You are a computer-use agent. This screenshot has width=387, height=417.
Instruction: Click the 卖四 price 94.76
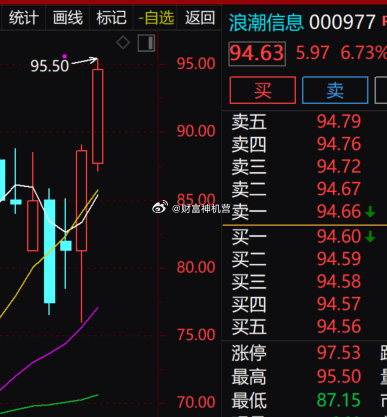[x=339, y=144]
